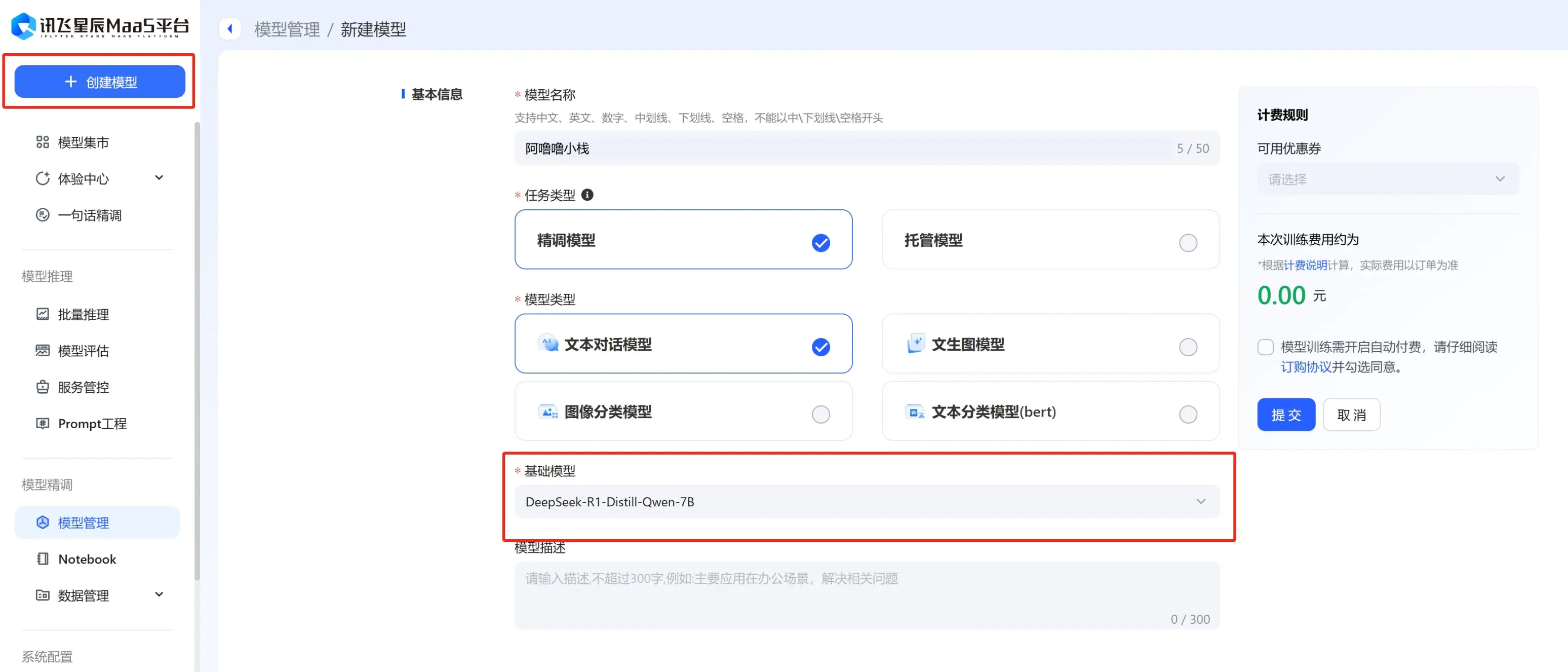Image resolution: width=1568 pixels, height=672 pixels.
Task: Select the 文生图模型 radio option
Action: tap(1187, 347)
